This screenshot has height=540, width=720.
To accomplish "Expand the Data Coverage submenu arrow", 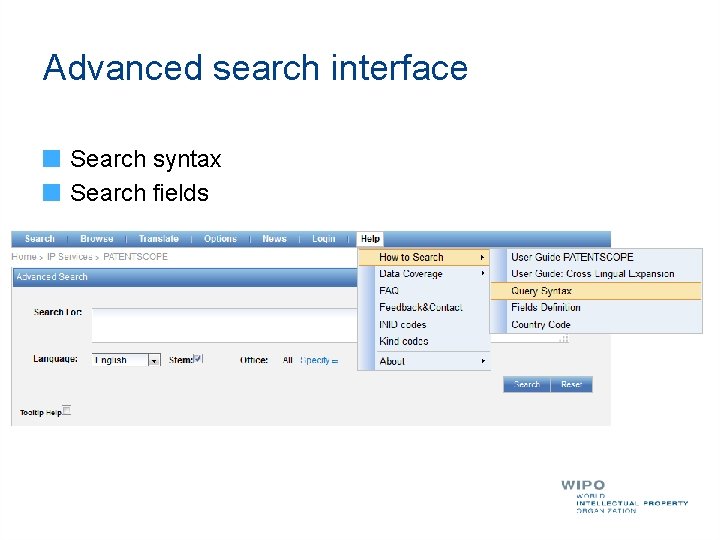I will 483,273.
